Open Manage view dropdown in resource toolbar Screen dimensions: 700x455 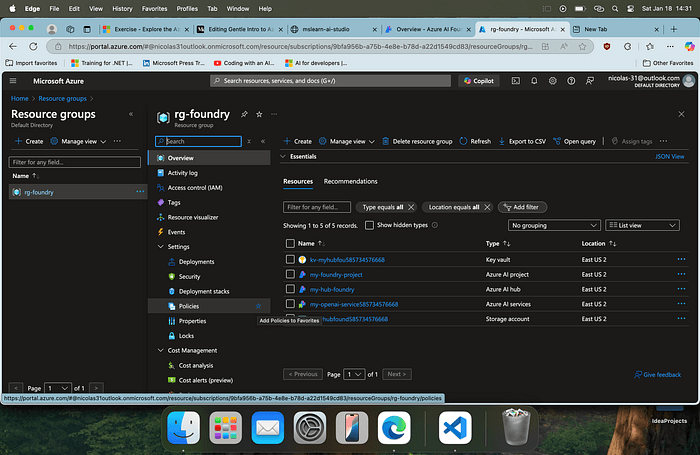pyautogui.click(x=347, y=141)
